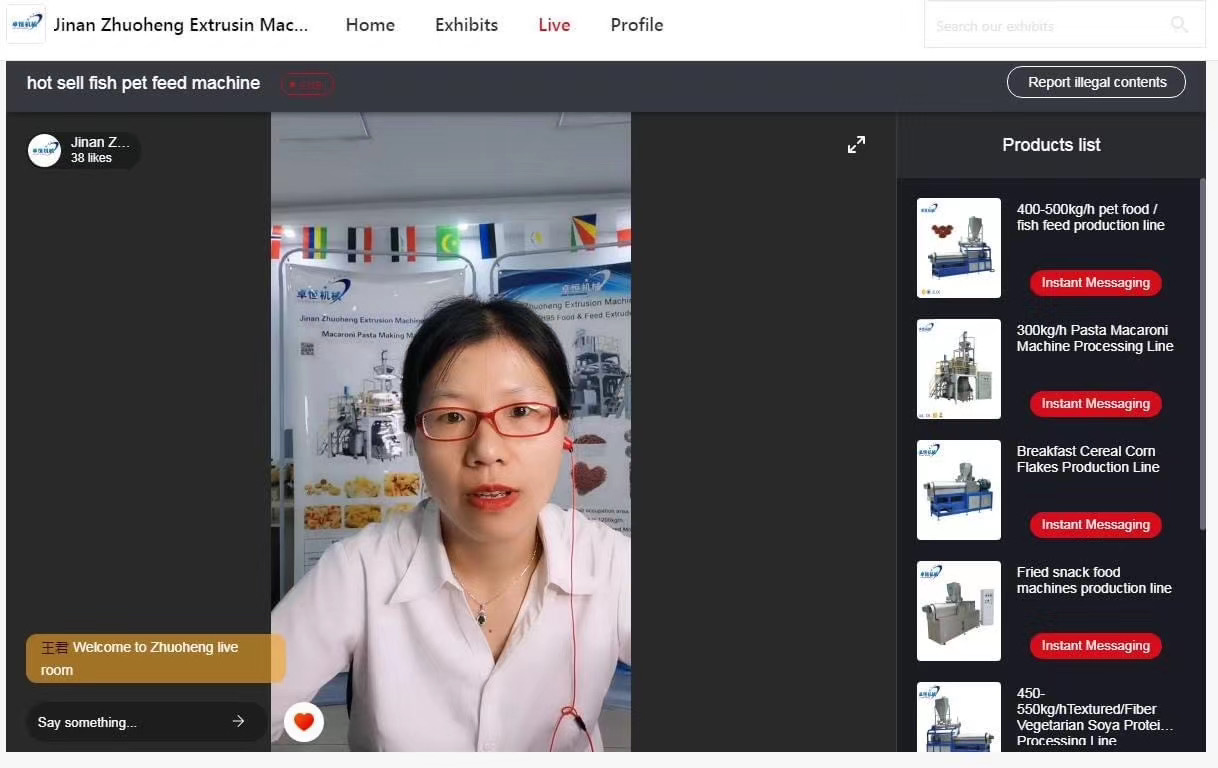
Task: Instant Messaging for Pasta Macaroni Machine
Action: [x=1096, y=404]
